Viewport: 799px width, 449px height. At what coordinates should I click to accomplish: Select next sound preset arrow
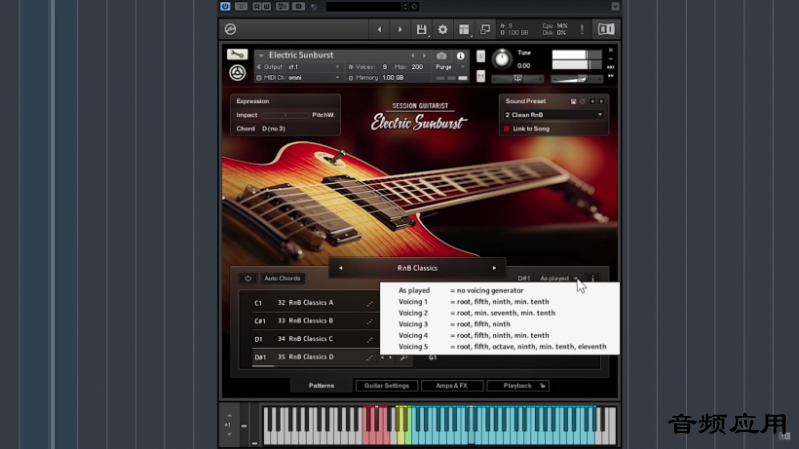[x=601, y=101]
